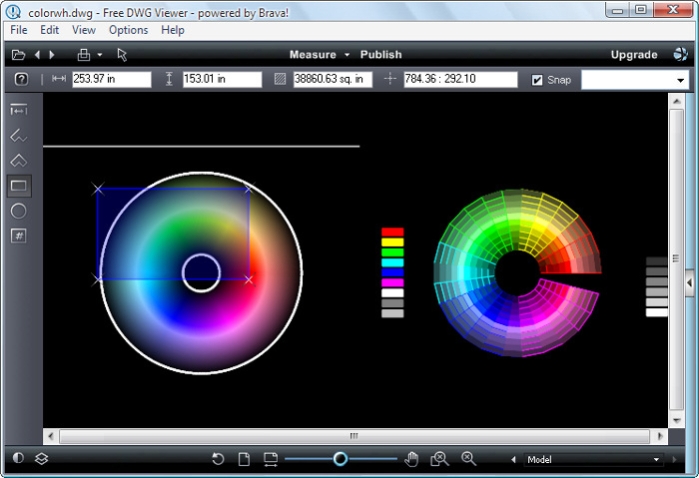699x478 pixels.
Task: Click the blue color swatch
Action: click(392, 272)
